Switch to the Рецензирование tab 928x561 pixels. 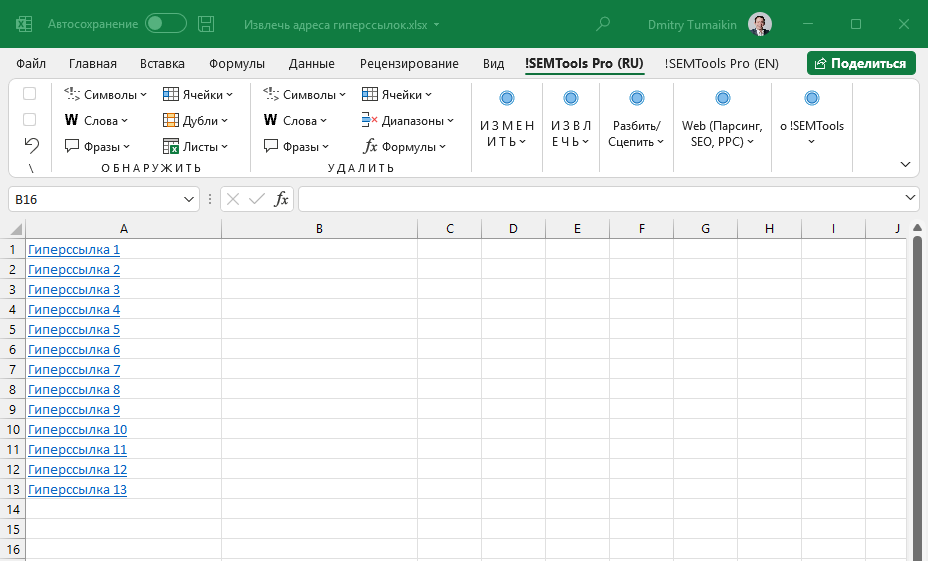(x=409, y=63)
